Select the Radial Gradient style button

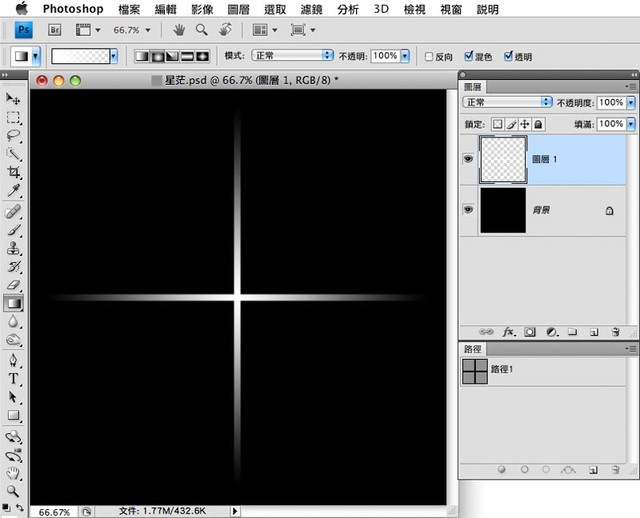[157, 56]
